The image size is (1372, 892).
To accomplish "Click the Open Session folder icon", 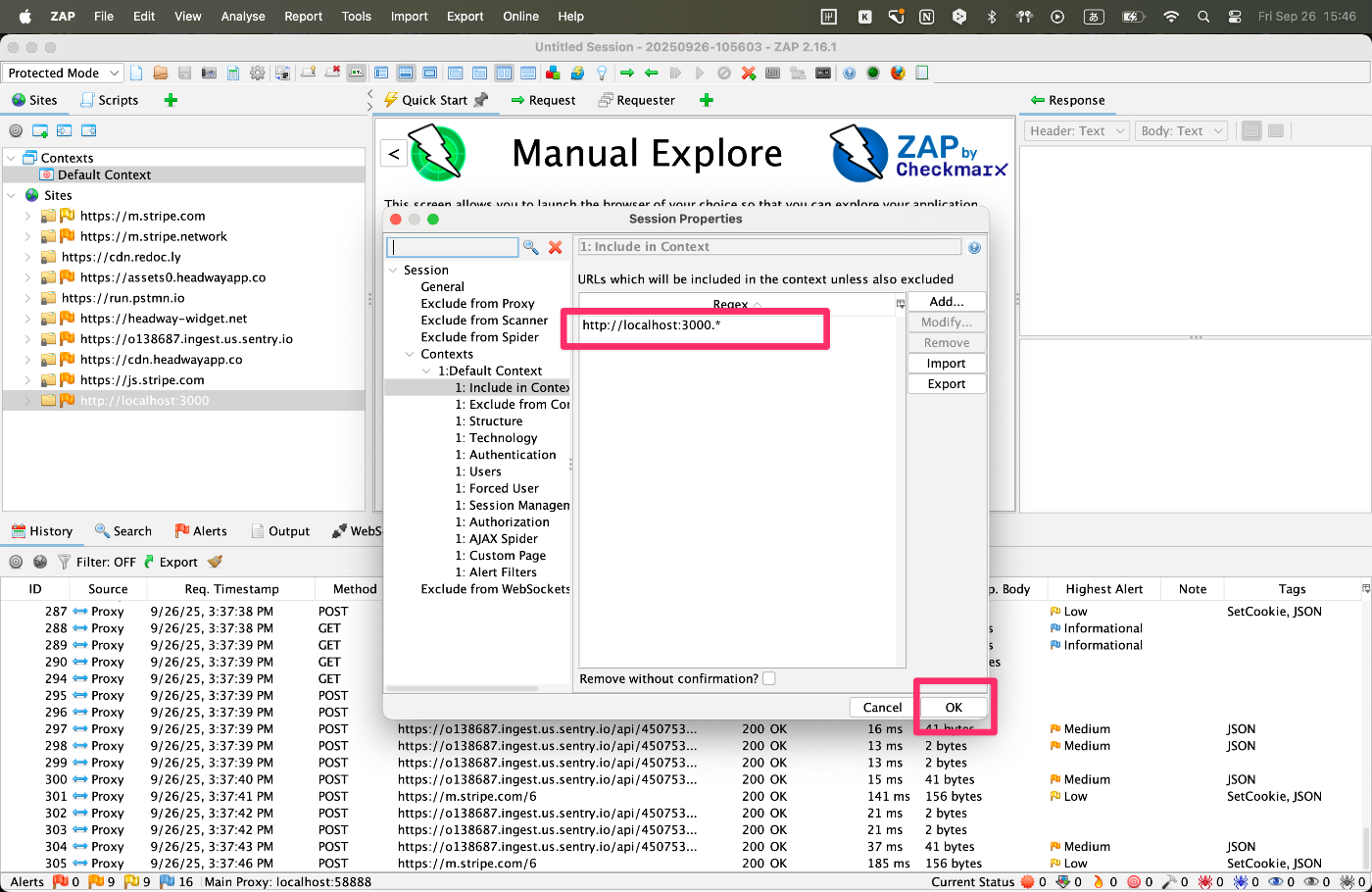I will click(161, 73).
